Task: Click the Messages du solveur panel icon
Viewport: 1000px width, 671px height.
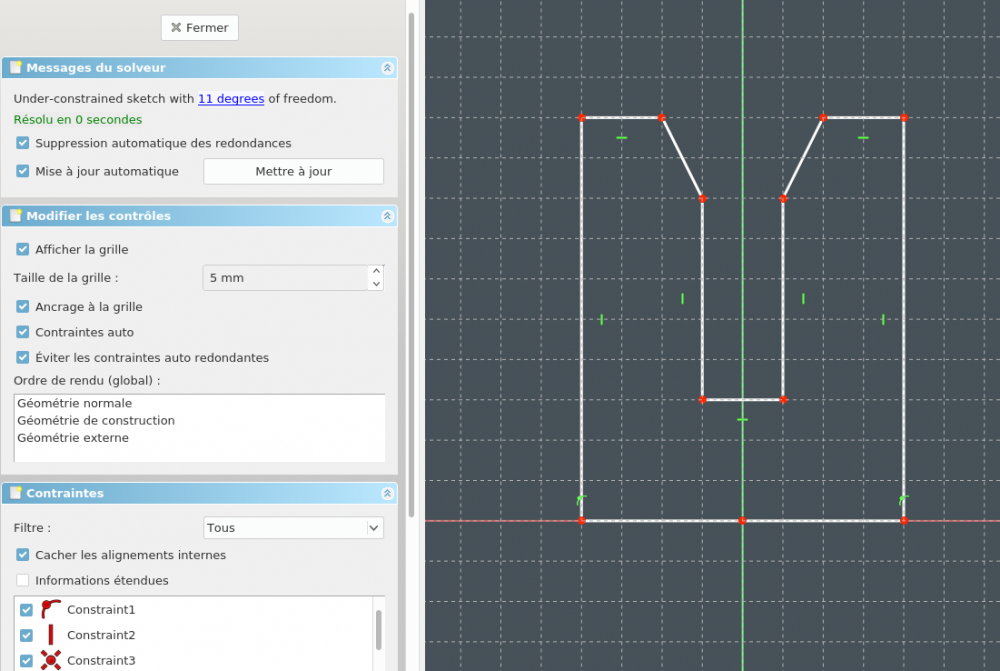Action: pos(15,67)
